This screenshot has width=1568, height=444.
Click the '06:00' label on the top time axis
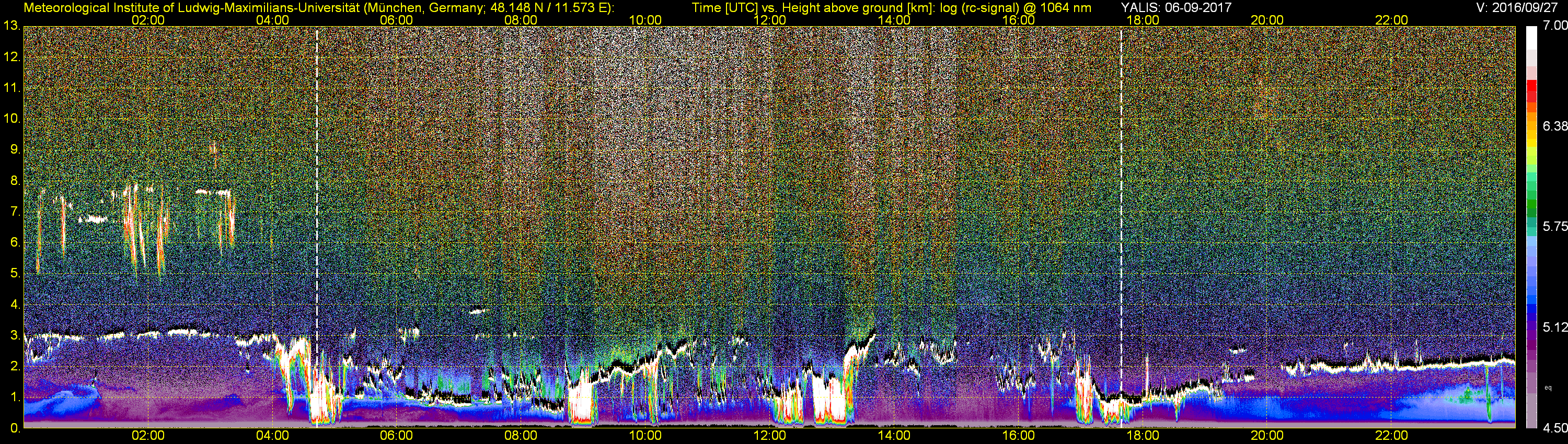(x=396, y=20)
